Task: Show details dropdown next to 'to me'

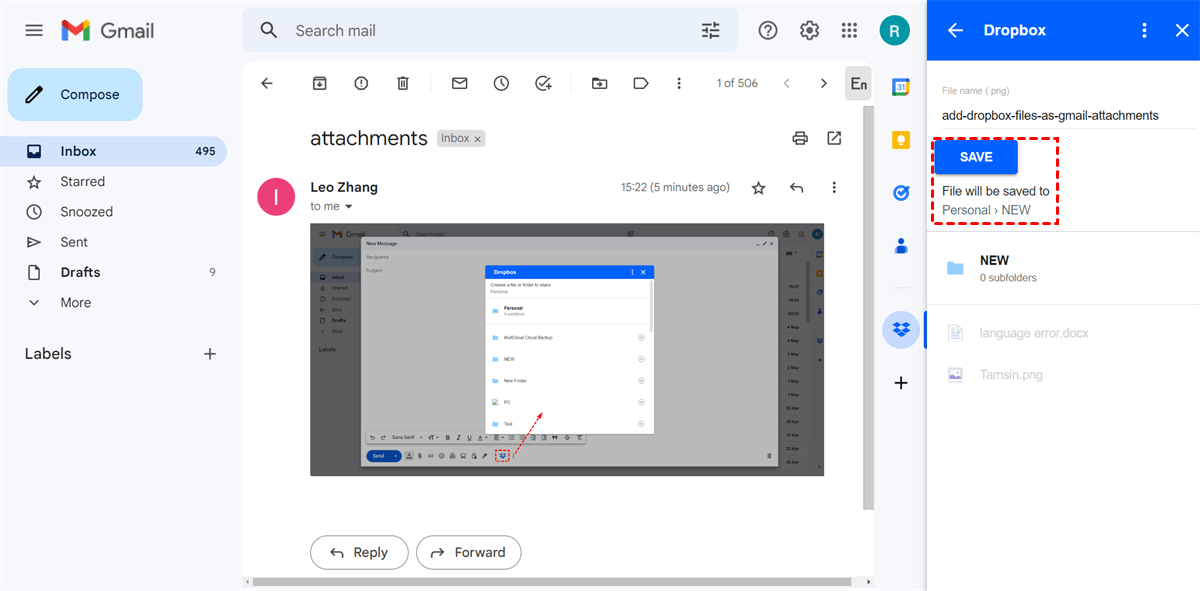Action: point(349,207)
